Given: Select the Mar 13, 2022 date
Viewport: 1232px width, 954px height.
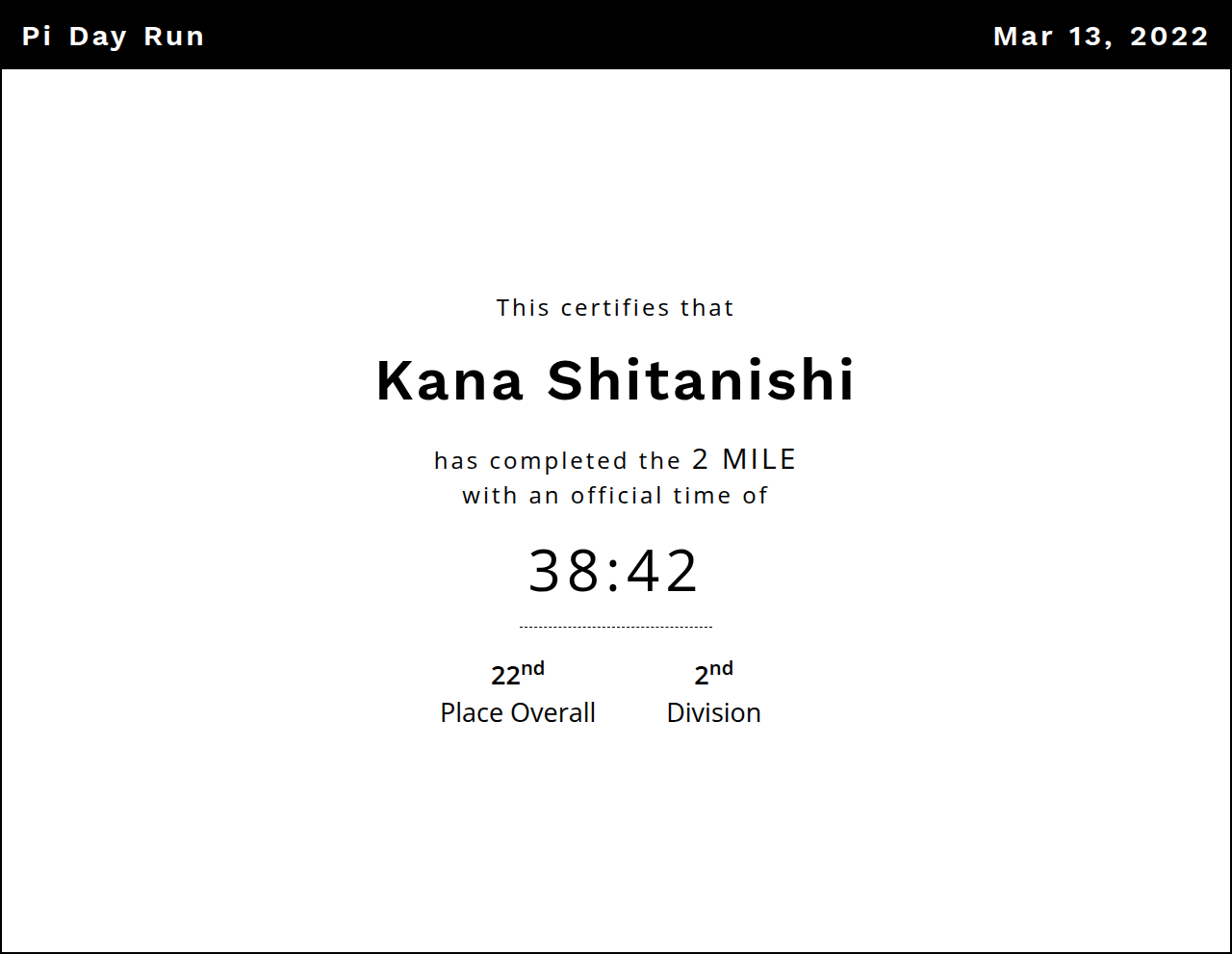Looking at the screenshot, I should [1100, 37].
